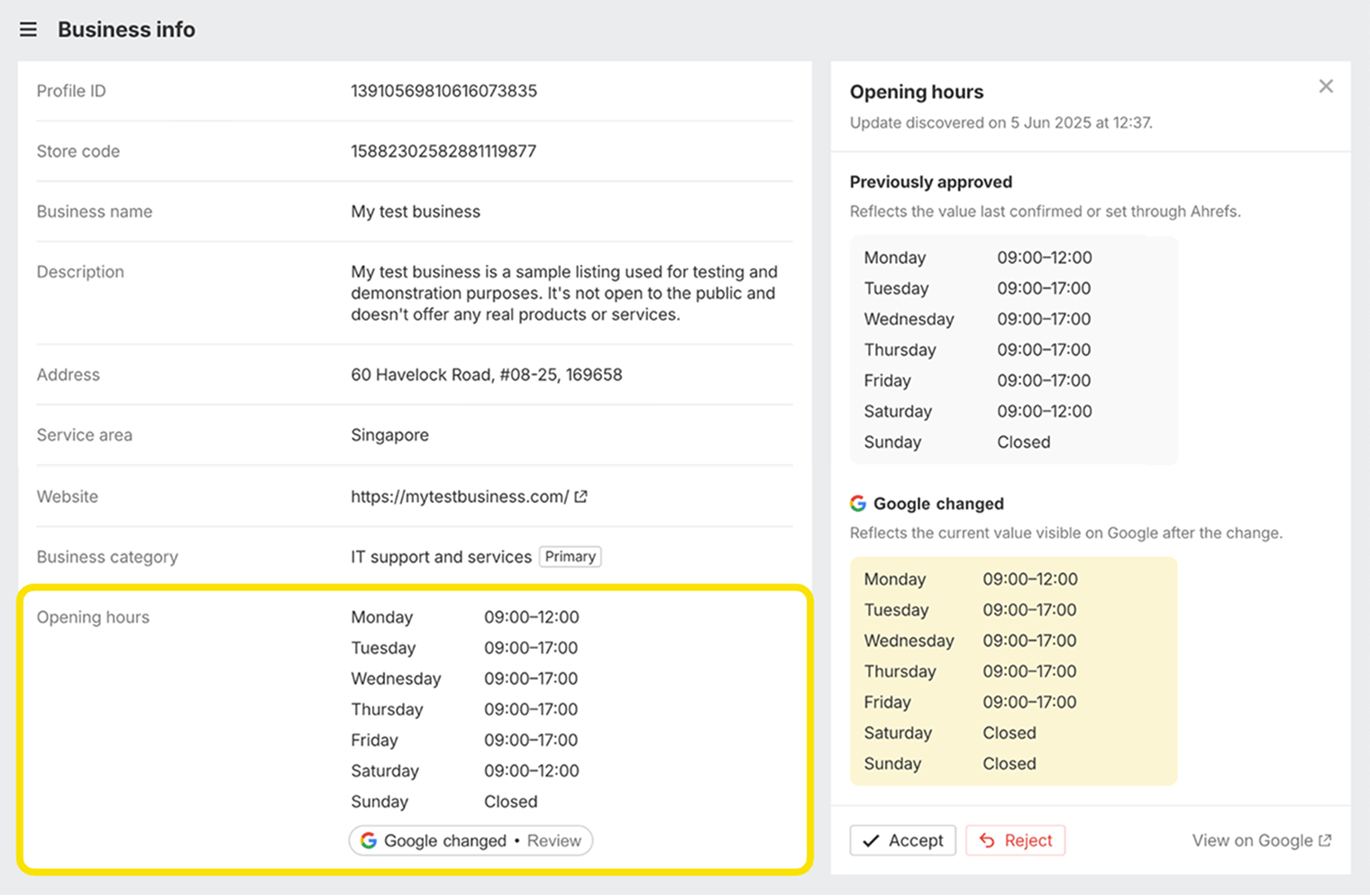Click the Previously approved hours block

[x=1013, y=350]
